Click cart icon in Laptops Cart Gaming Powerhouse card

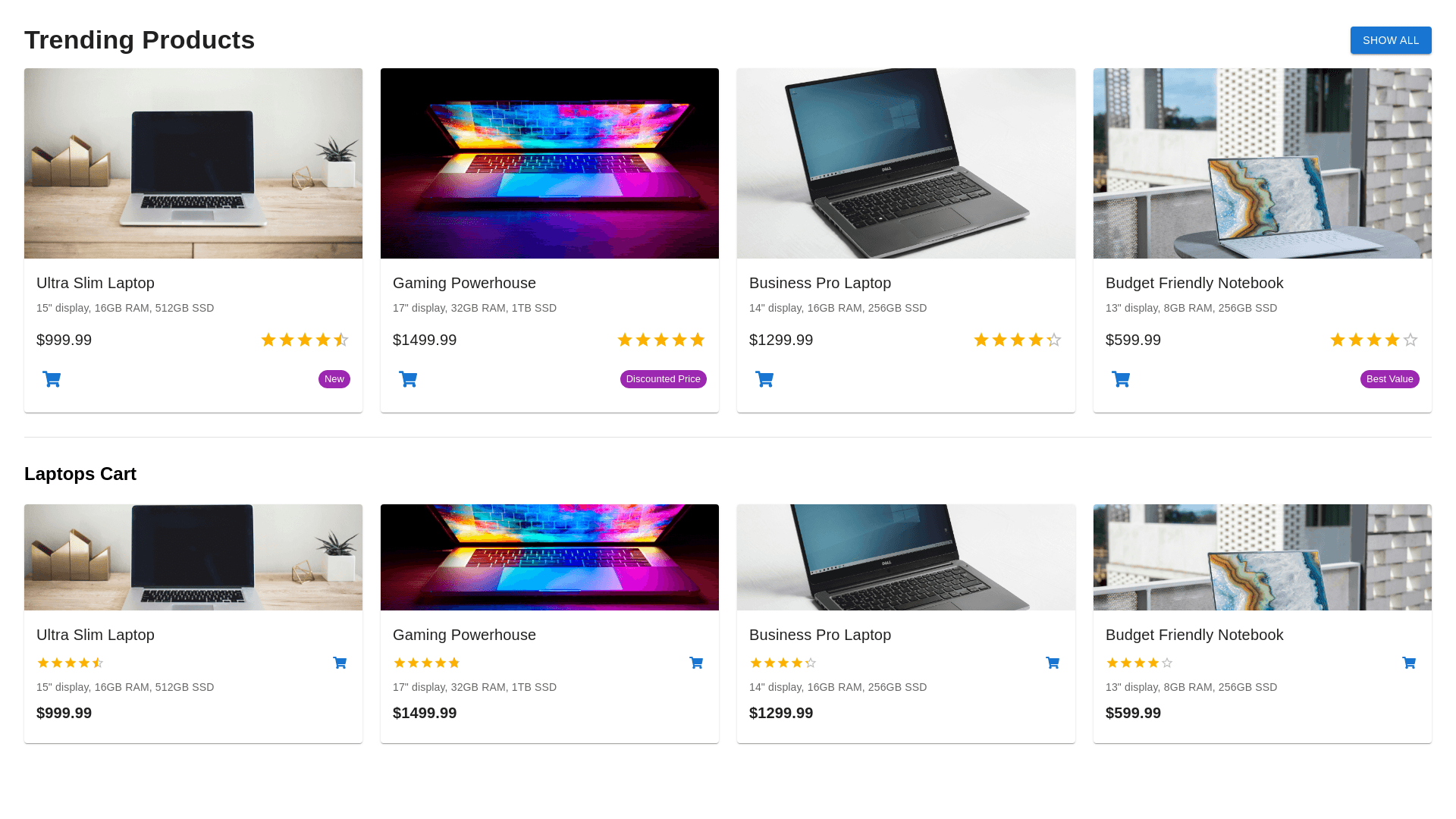(x=696, y=663)
